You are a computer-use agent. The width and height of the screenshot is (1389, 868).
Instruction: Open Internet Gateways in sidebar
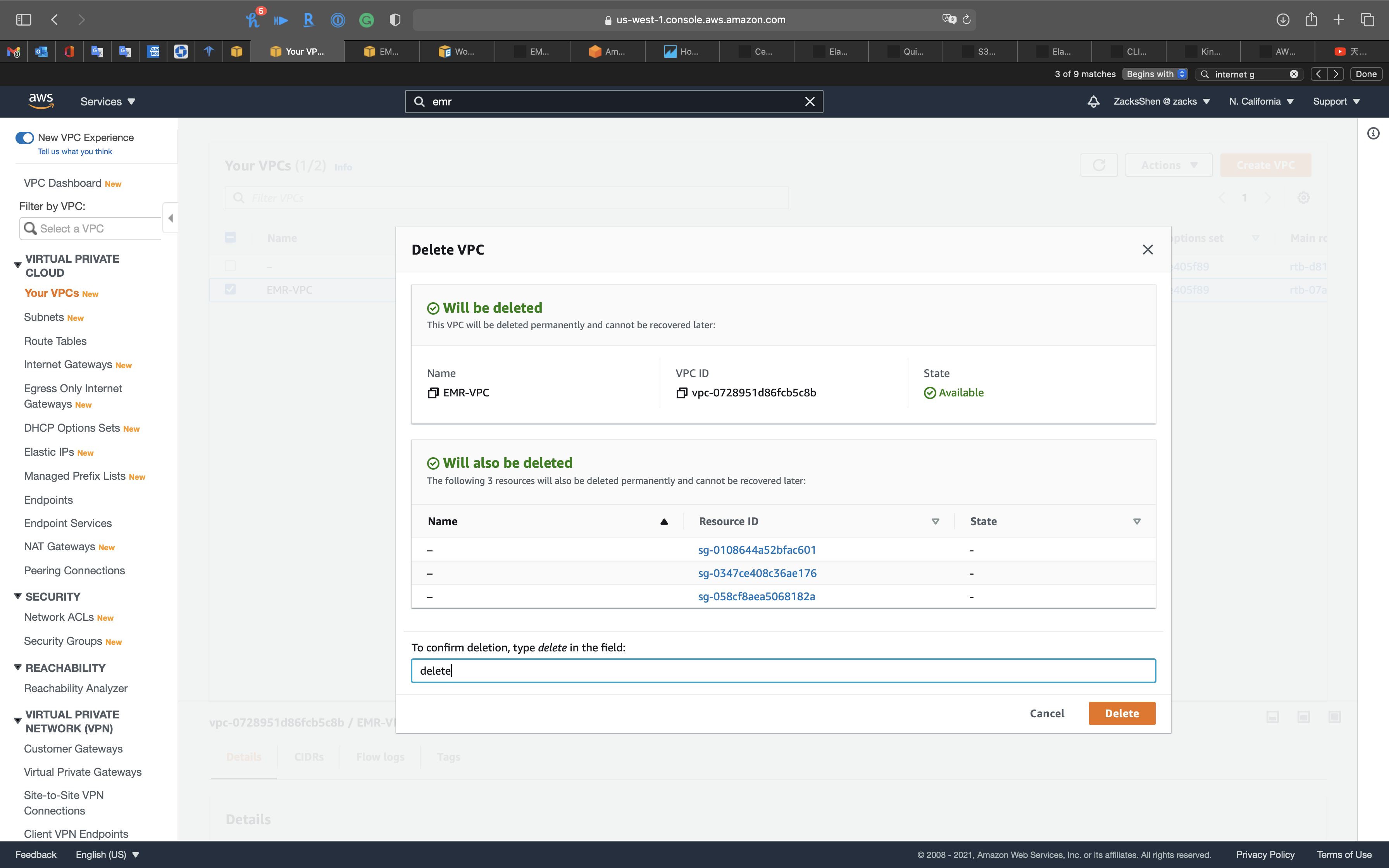pos(68,365)
